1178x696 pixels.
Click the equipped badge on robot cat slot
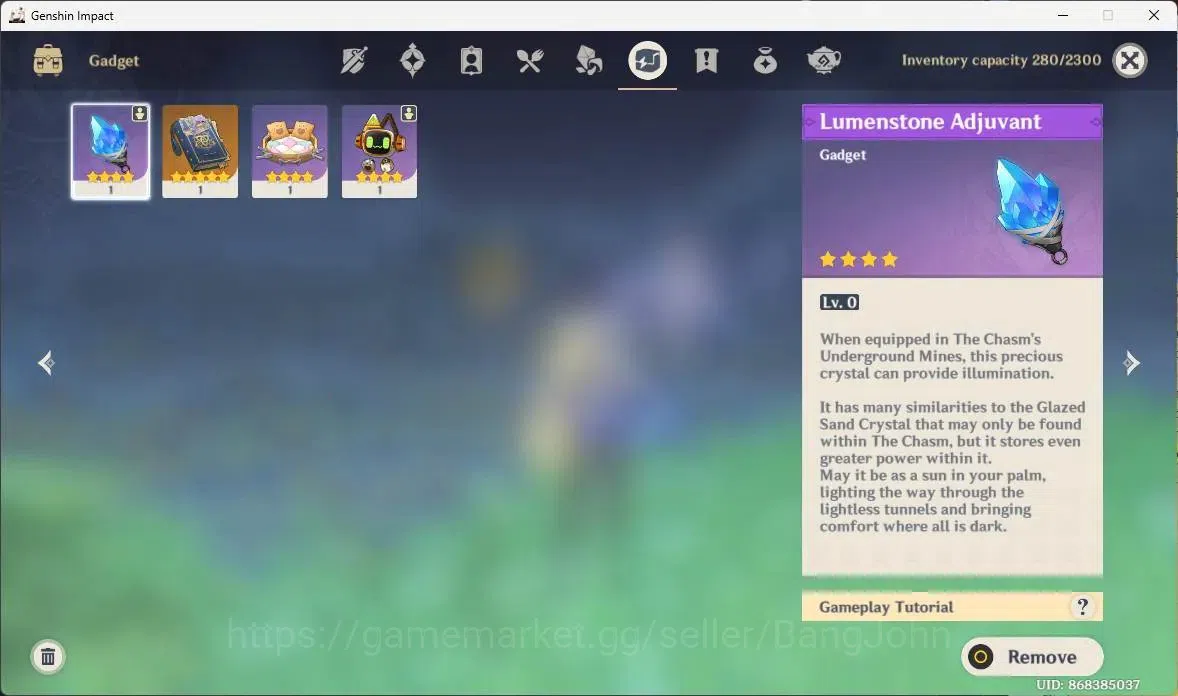click(x=409, y=113)
